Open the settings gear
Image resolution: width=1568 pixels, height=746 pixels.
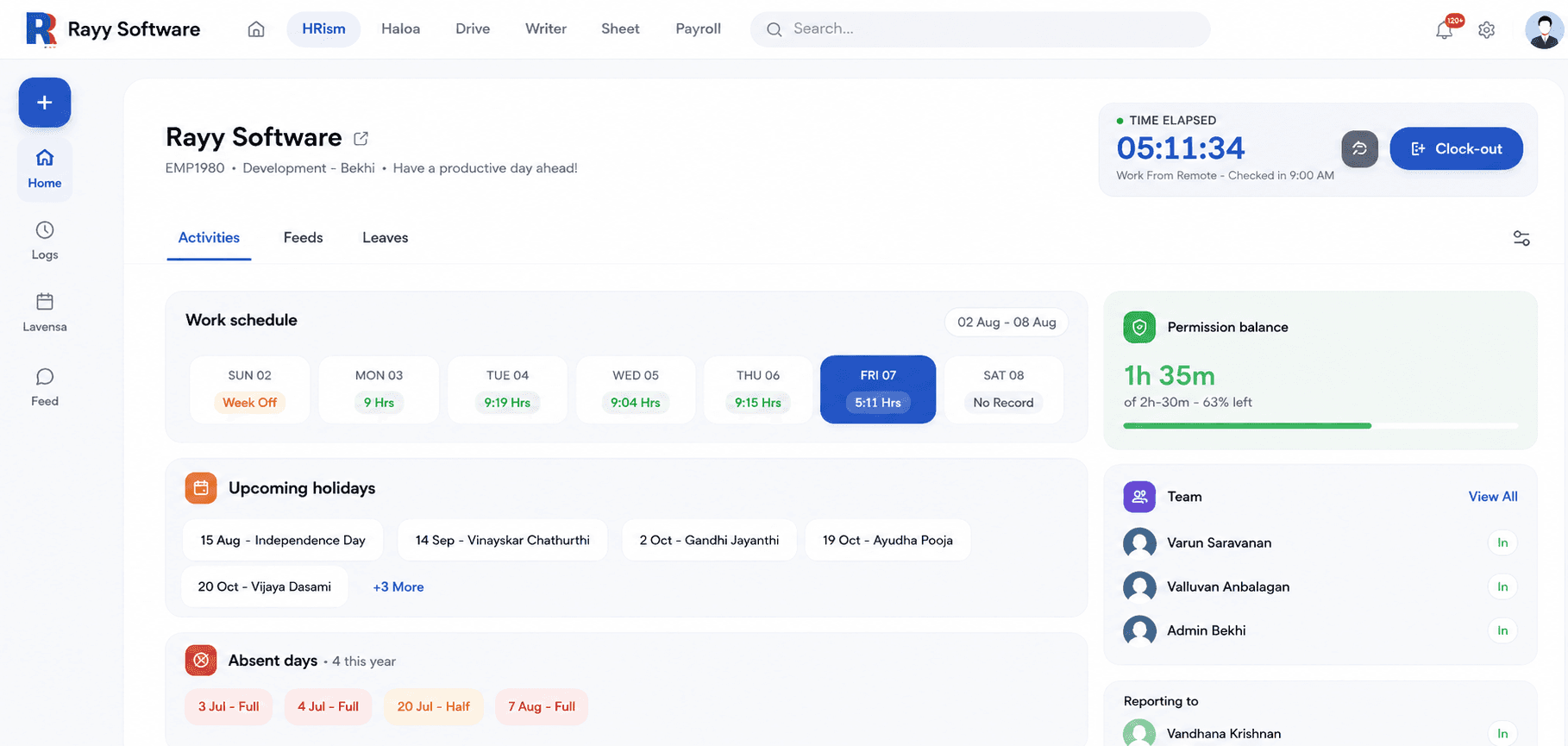pyautogui.click(x=1486, y=30)
